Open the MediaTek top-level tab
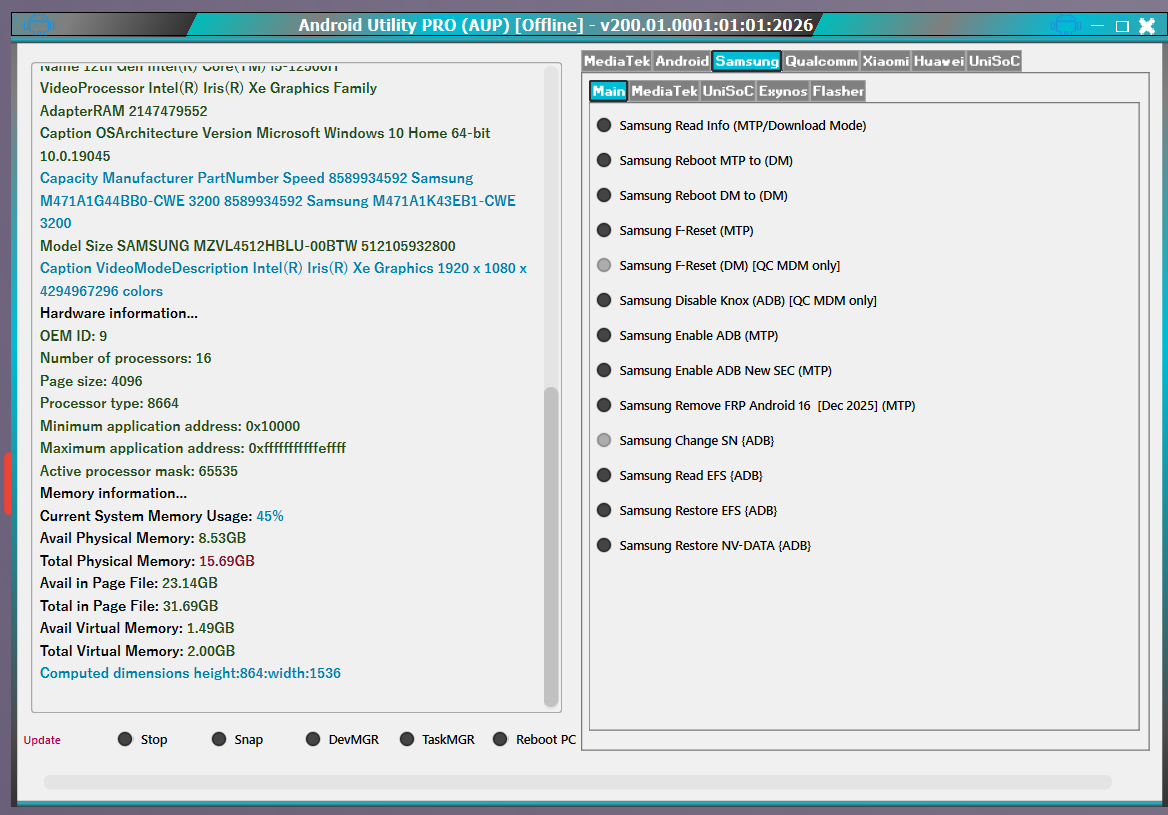Image resolution: width=1168 pixels, height=815 pixels. point(616,62)
